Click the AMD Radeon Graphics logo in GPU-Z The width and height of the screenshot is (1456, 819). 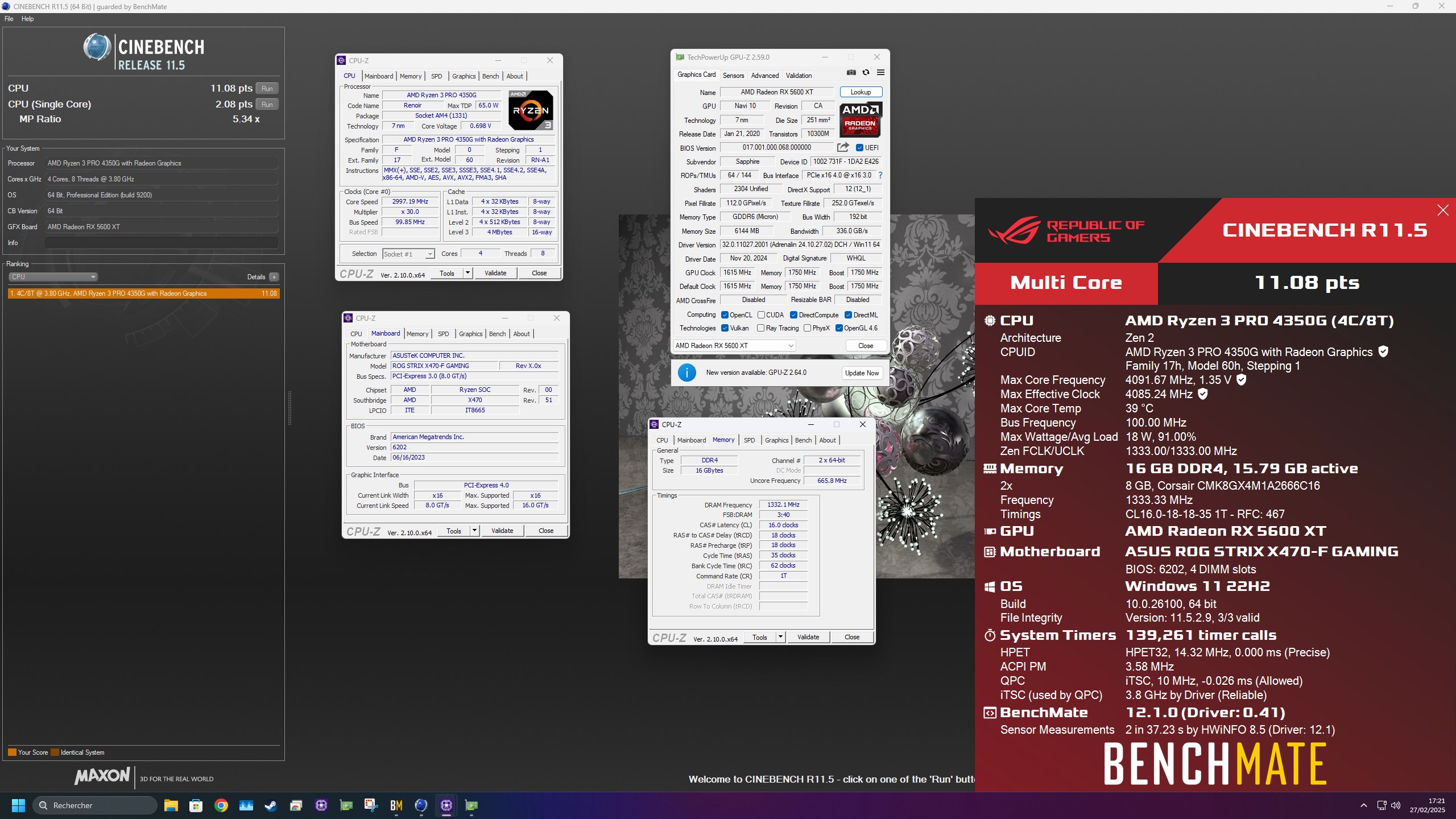click(x=861, y=119)
